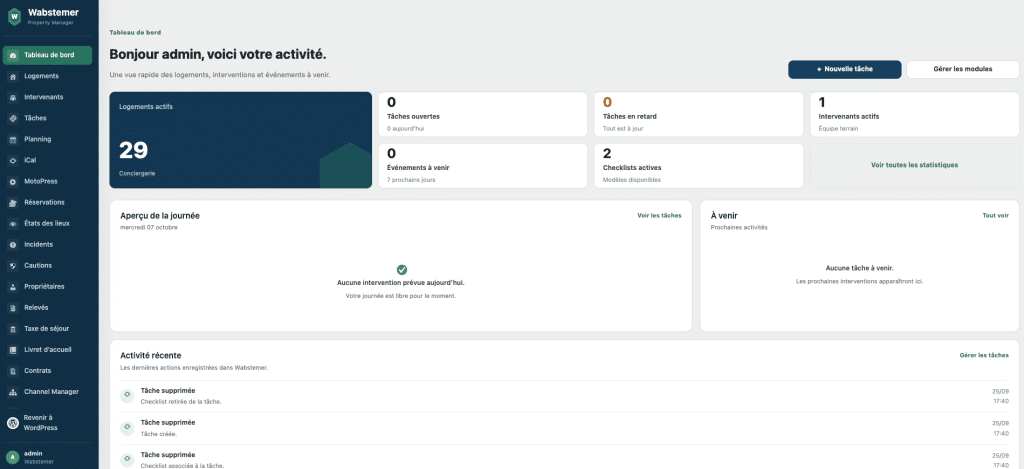
Task: Follow the Tout voir link
Action: (x=995, y=216)
